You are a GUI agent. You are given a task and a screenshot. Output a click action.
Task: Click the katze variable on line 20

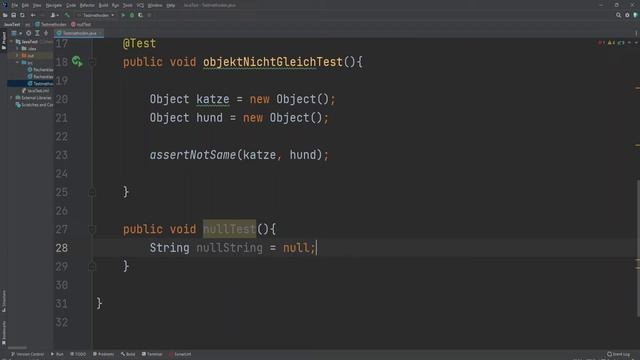point(213,99)
